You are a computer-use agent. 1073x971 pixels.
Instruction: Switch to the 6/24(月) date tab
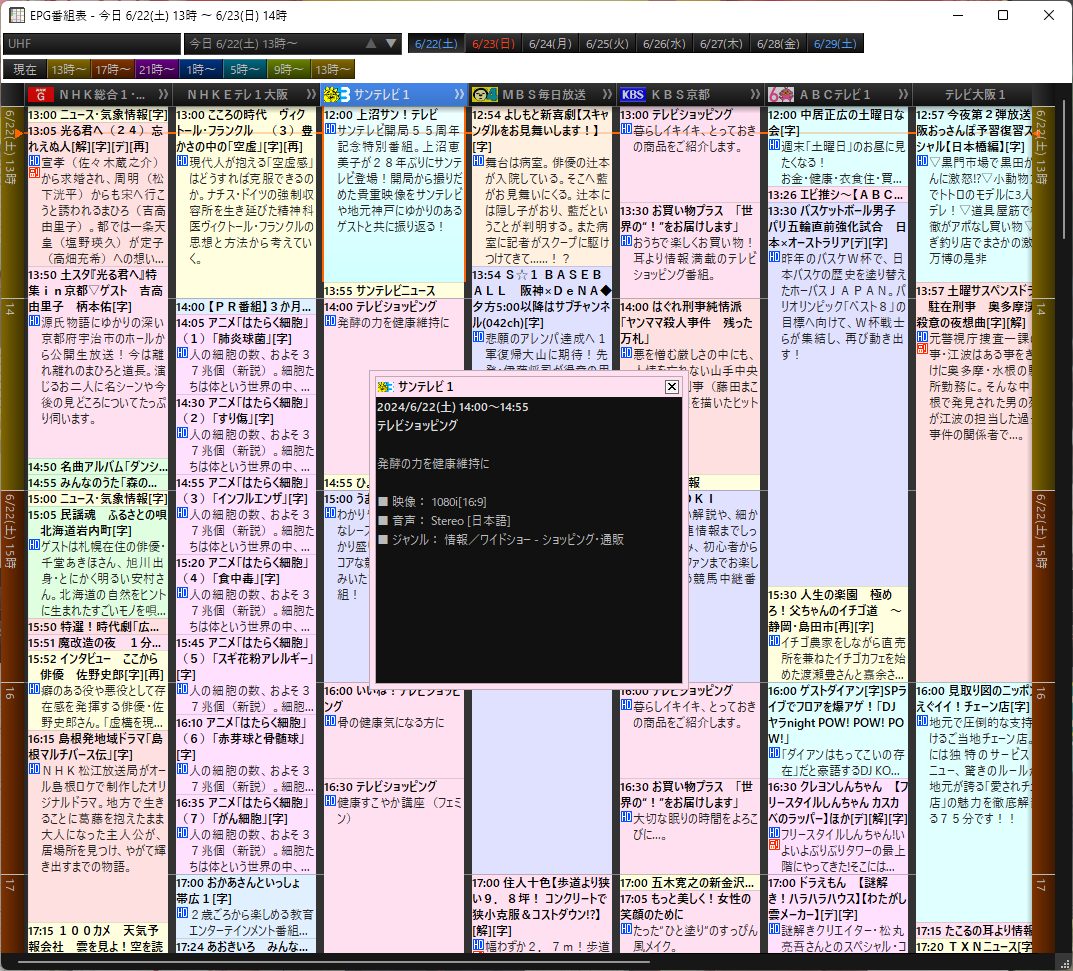click(550, 44)
